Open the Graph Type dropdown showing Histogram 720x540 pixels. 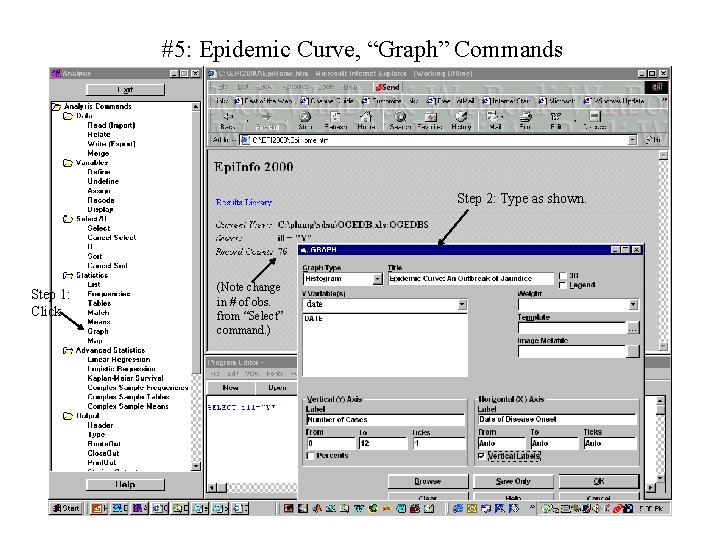(x=377, y=279)
